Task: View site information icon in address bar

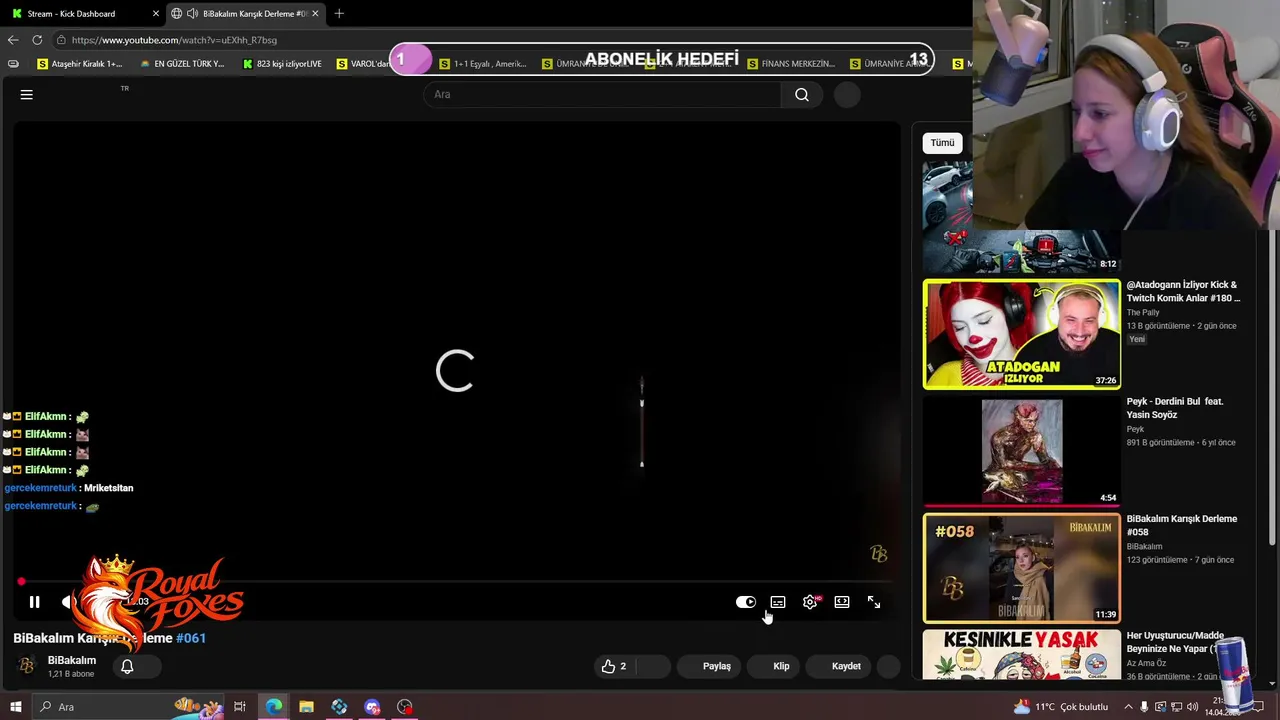Action: (61, 40)
